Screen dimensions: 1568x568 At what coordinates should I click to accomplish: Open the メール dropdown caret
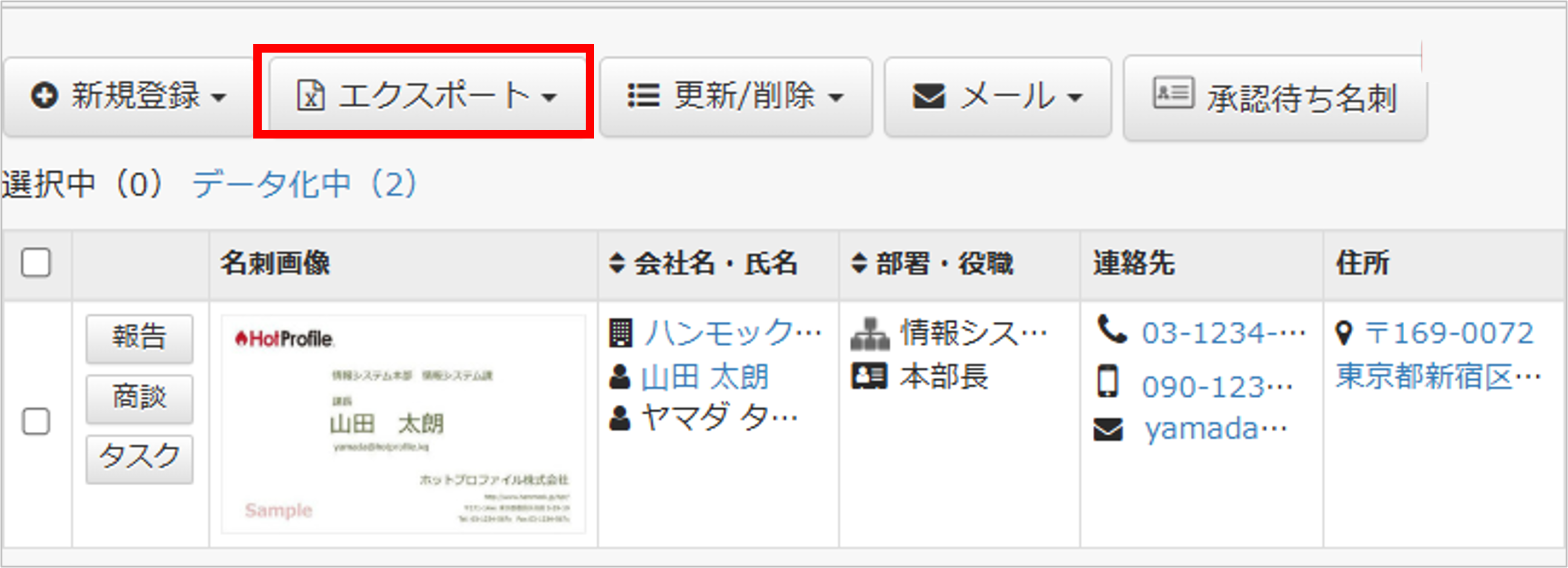1075,97
